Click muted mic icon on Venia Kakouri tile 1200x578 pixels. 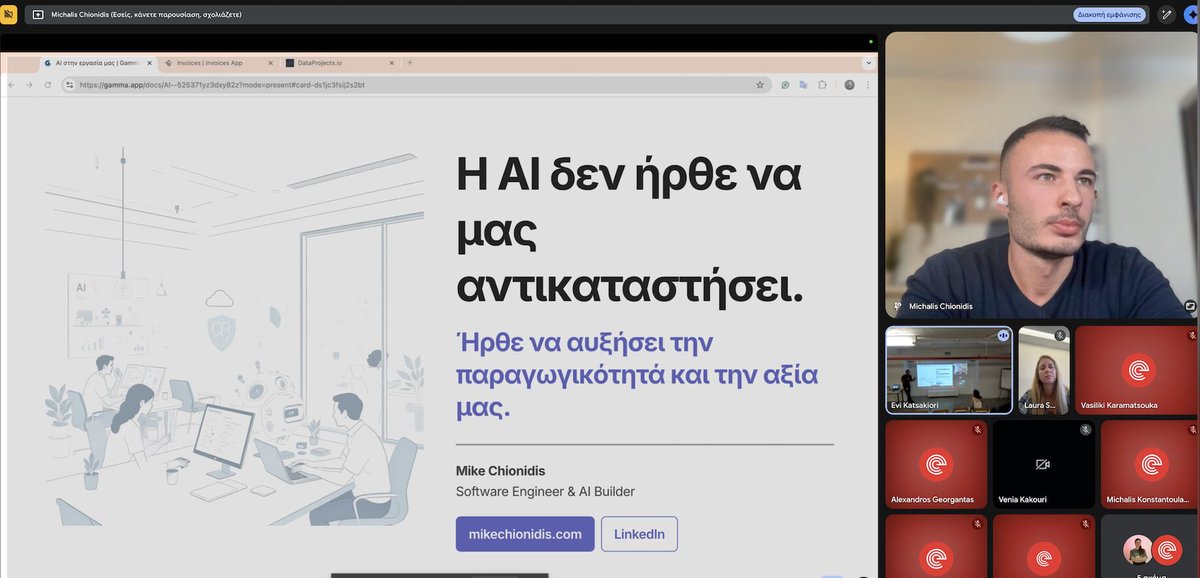(1085, 430)
